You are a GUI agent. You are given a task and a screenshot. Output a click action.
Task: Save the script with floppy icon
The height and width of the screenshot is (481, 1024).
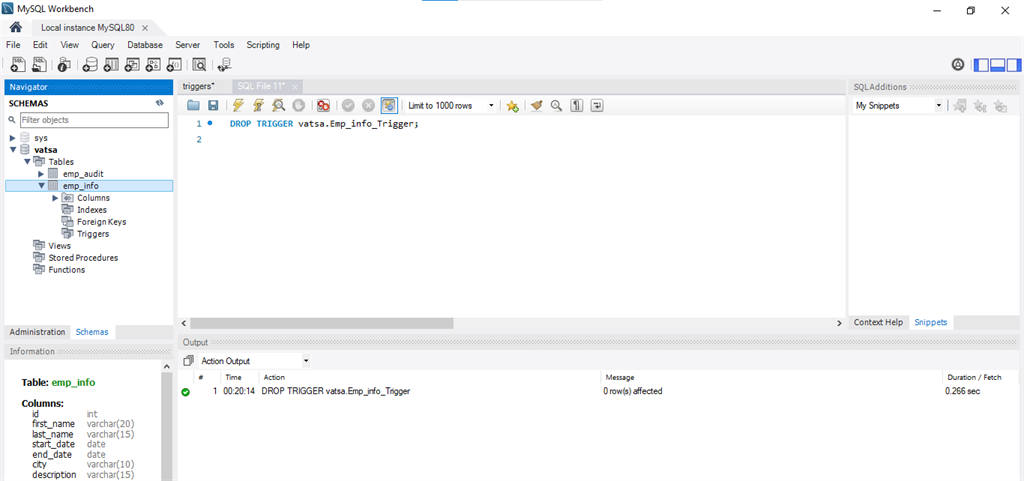213,105
